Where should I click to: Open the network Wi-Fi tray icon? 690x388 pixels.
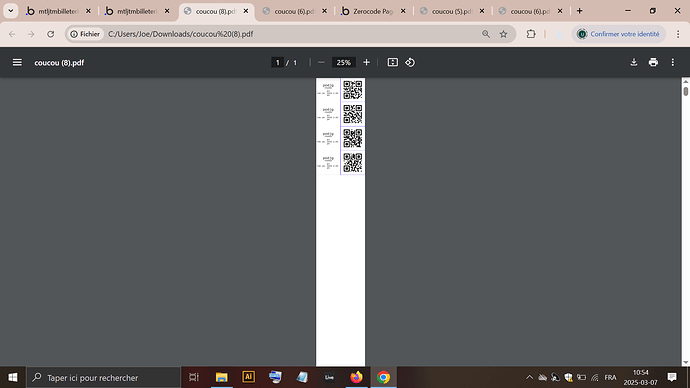tap(595, 377)
